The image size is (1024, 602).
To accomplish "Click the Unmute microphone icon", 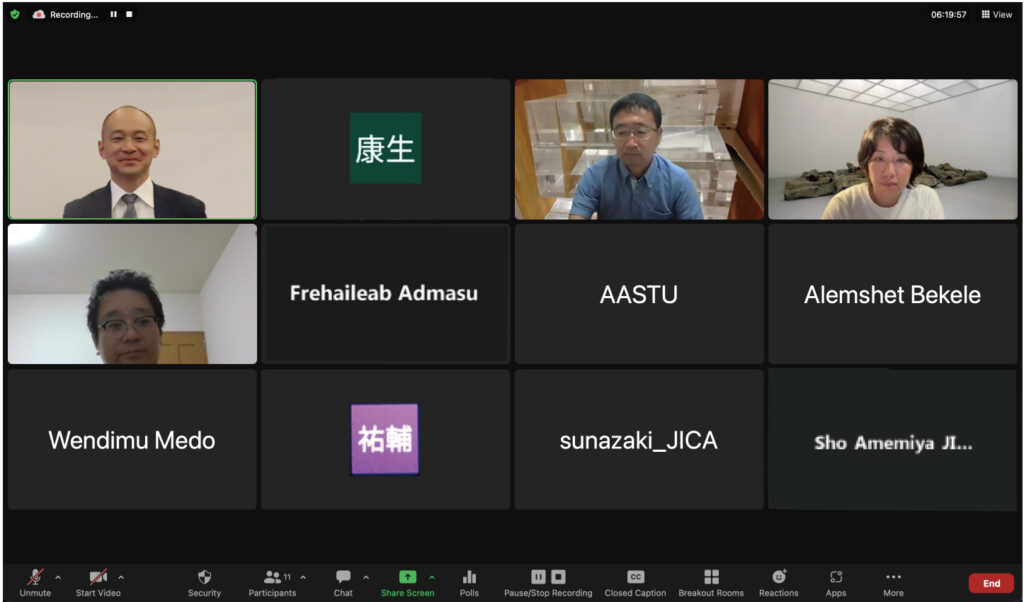I will (35, 578).
